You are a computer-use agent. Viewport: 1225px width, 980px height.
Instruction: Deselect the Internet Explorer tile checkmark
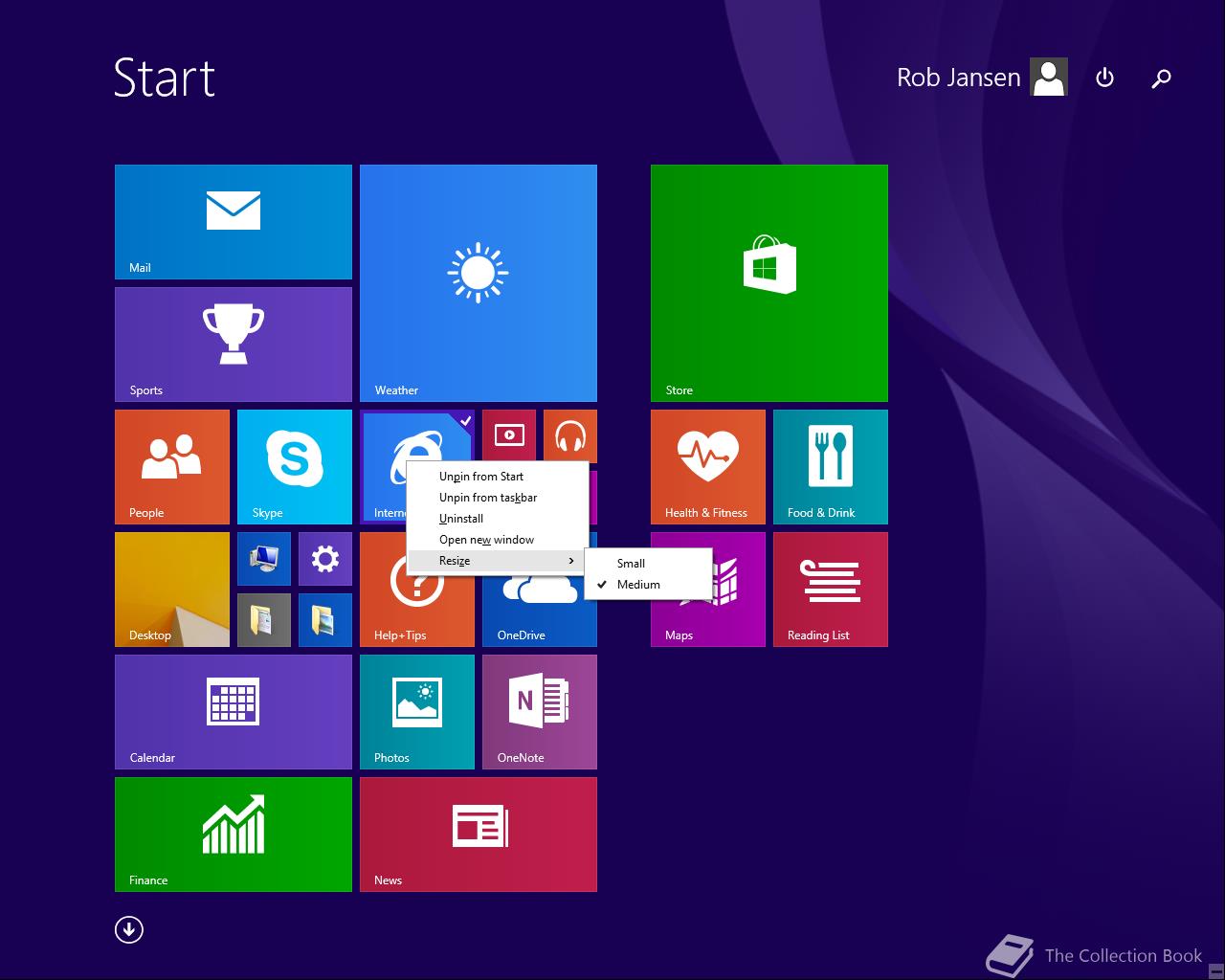pyautogui.click(x=465, y=419)
